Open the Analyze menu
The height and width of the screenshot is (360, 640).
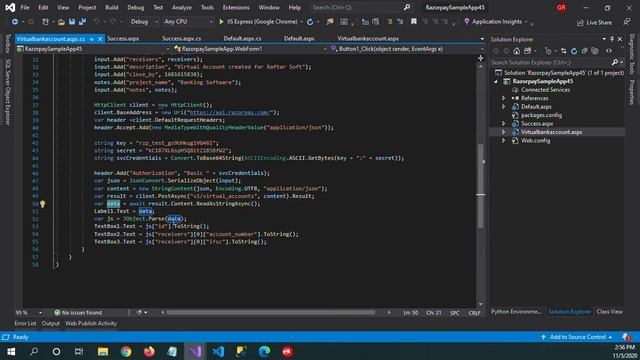(182, 8)
